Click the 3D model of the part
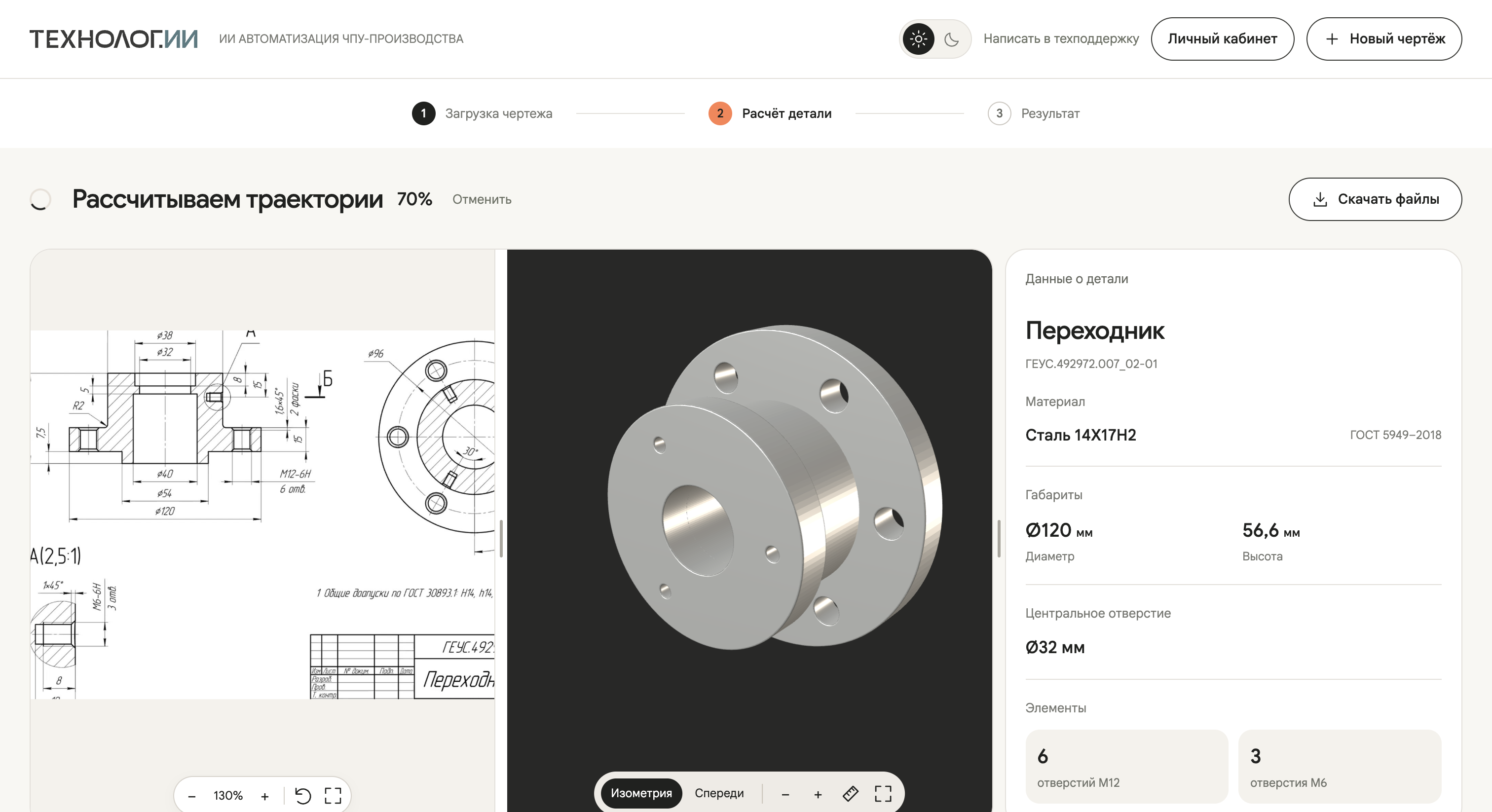The image size is (1492, 812). tap(775, 486)
